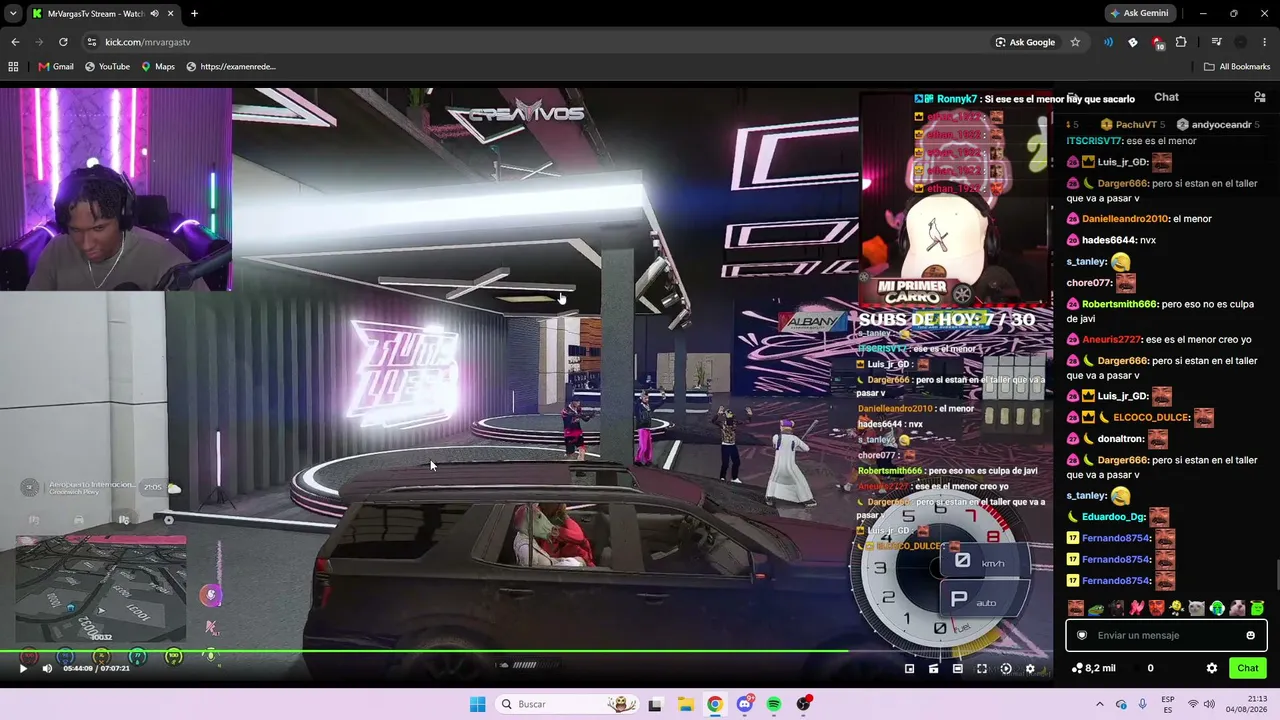Reload the Kick page
1280x720 pixels.
[63, 42]
